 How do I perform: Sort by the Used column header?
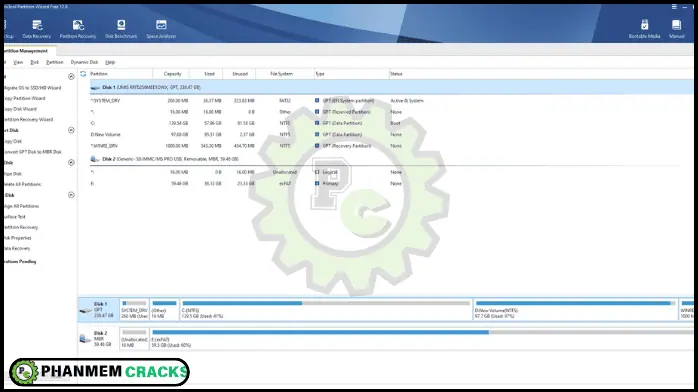[209, 74]
